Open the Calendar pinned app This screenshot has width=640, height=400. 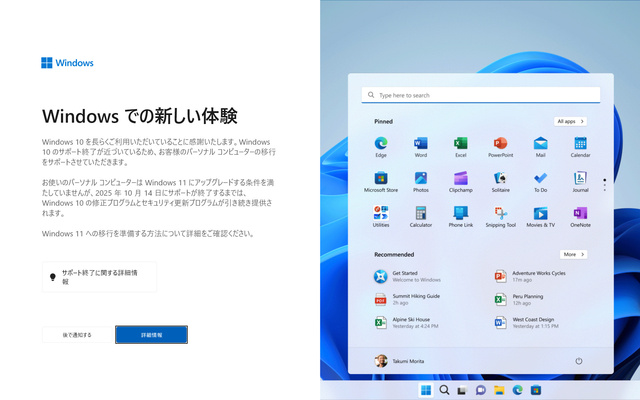(x=580, y=143)
